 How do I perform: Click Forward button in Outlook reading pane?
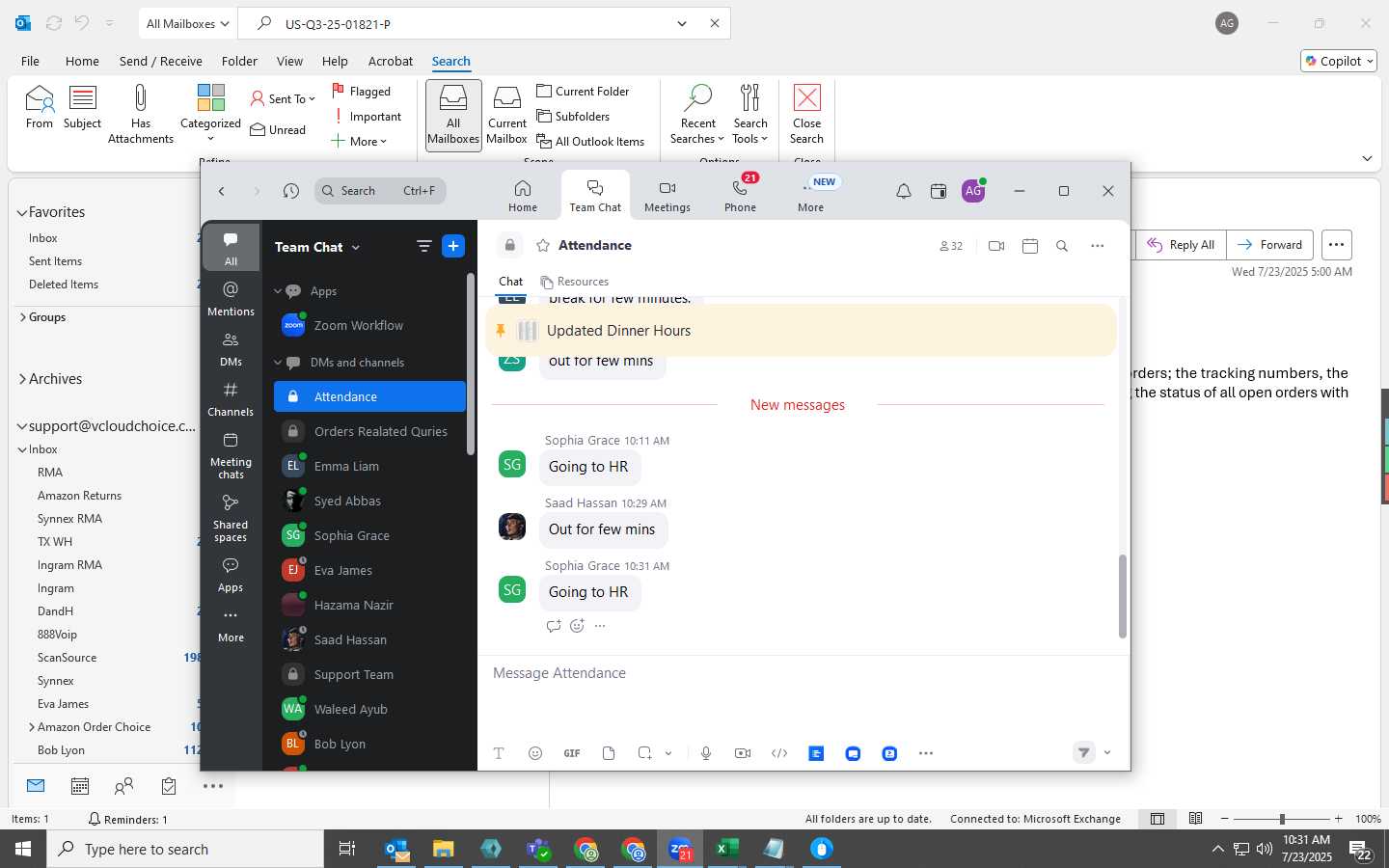(1269, 245)
